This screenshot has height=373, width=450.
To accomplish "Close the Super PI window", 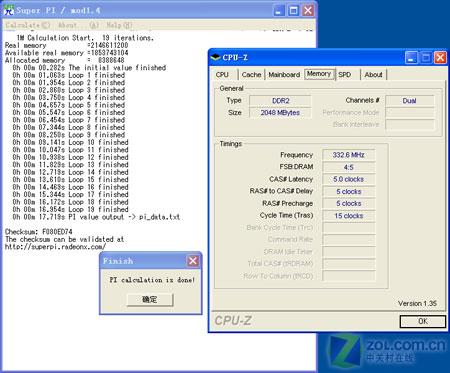I will 308,10.
